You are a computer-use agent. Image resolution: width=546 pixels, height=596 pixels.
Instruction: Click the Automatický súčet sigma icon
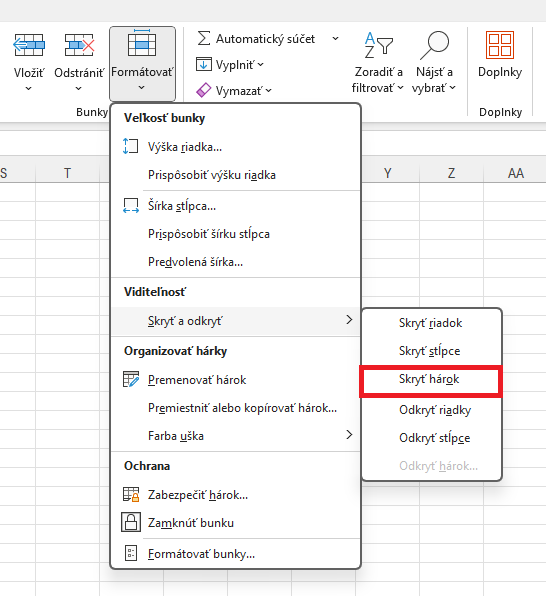coord(204,38)
